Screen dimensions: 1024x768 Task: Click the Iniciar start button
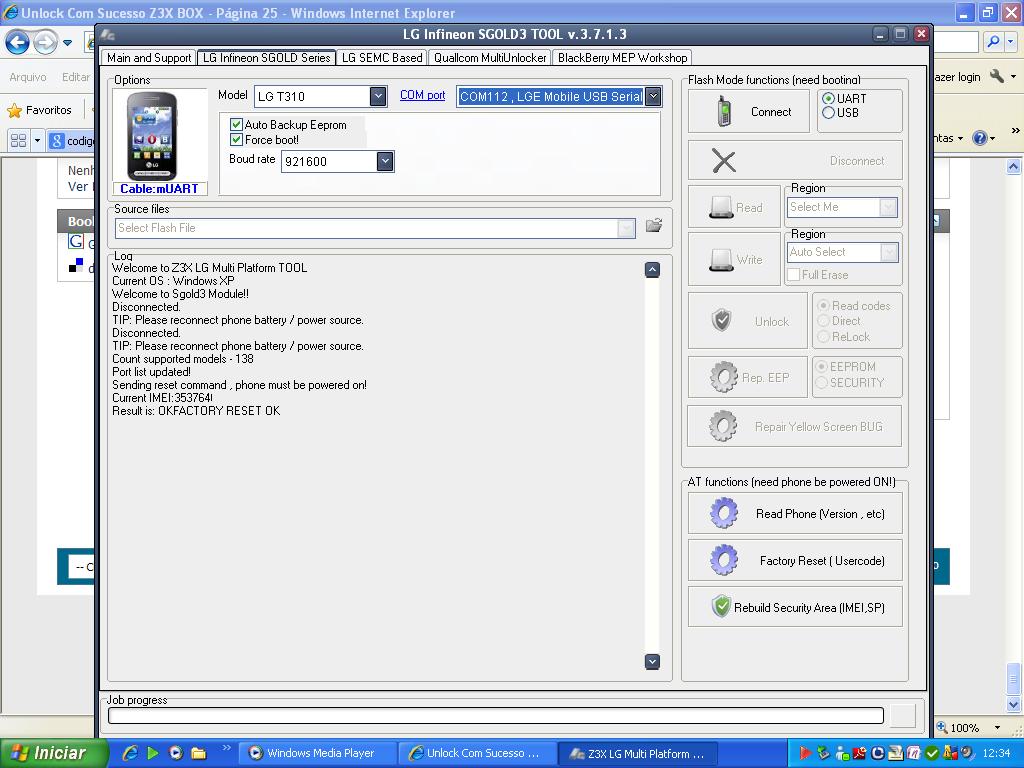click(54, 753)
